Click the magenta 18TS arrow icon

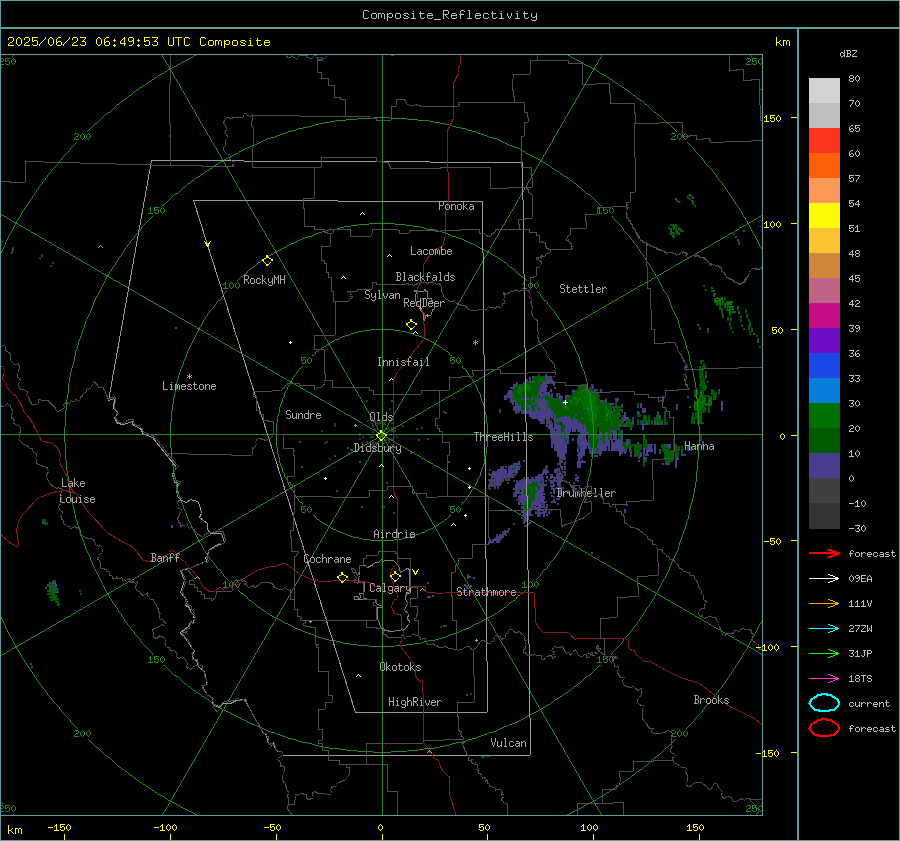824,679
